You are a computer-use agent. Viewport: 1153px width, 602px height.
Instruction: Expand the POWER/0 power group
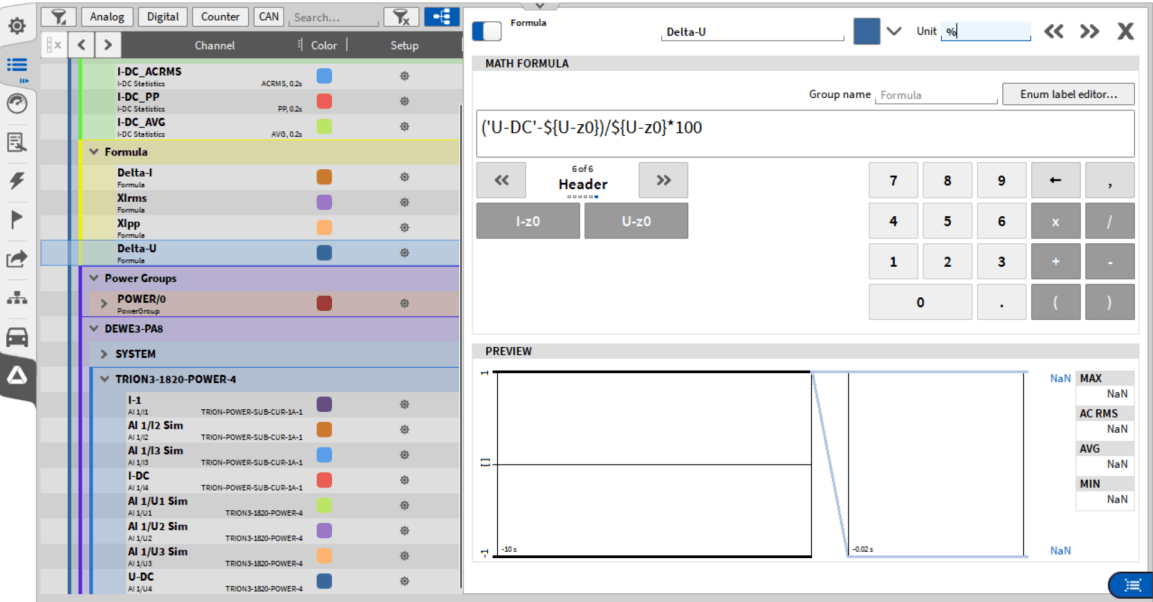[x=104, y=303]
